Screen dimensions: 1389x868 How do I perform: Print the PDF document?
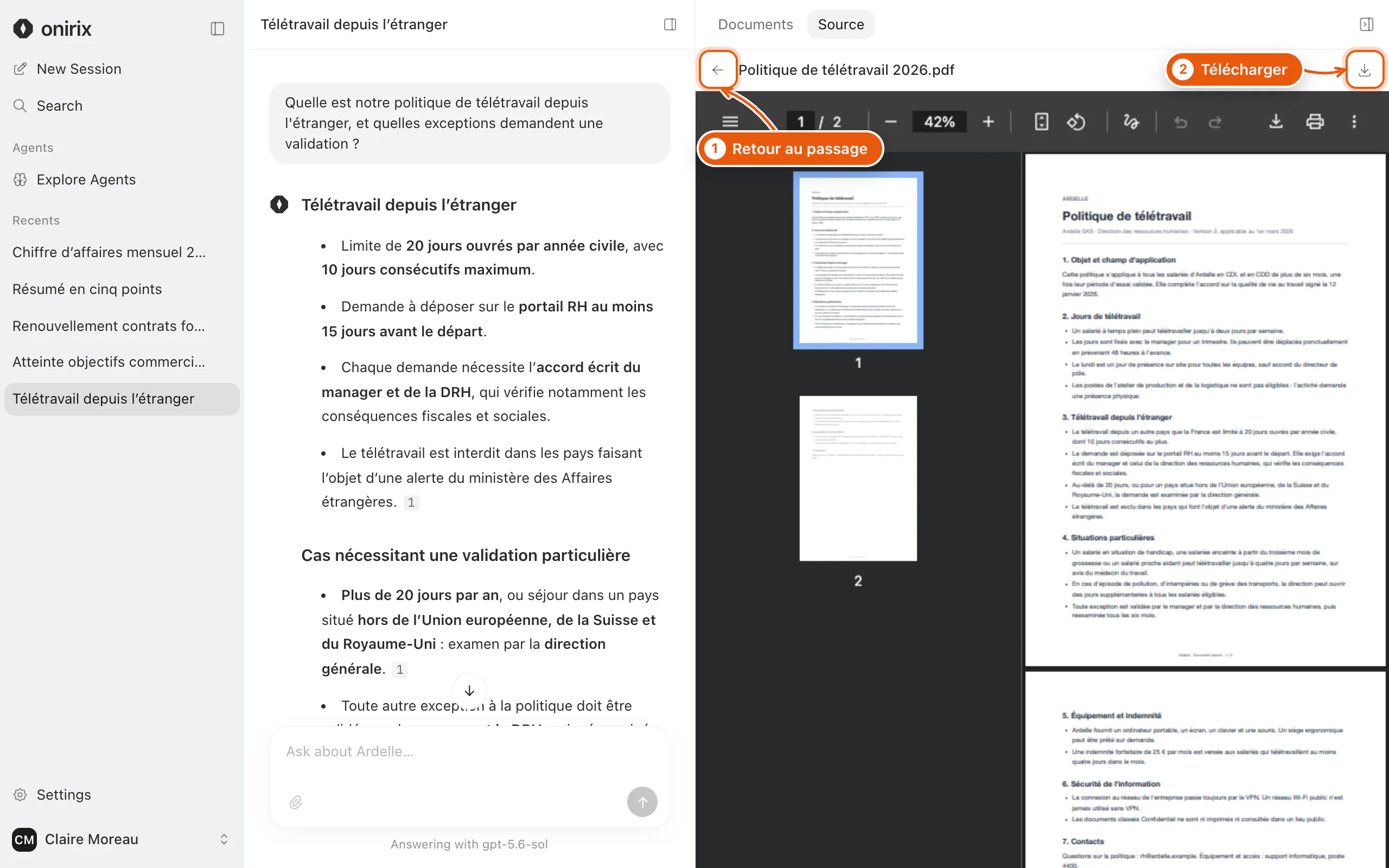tap(1315, 122)
